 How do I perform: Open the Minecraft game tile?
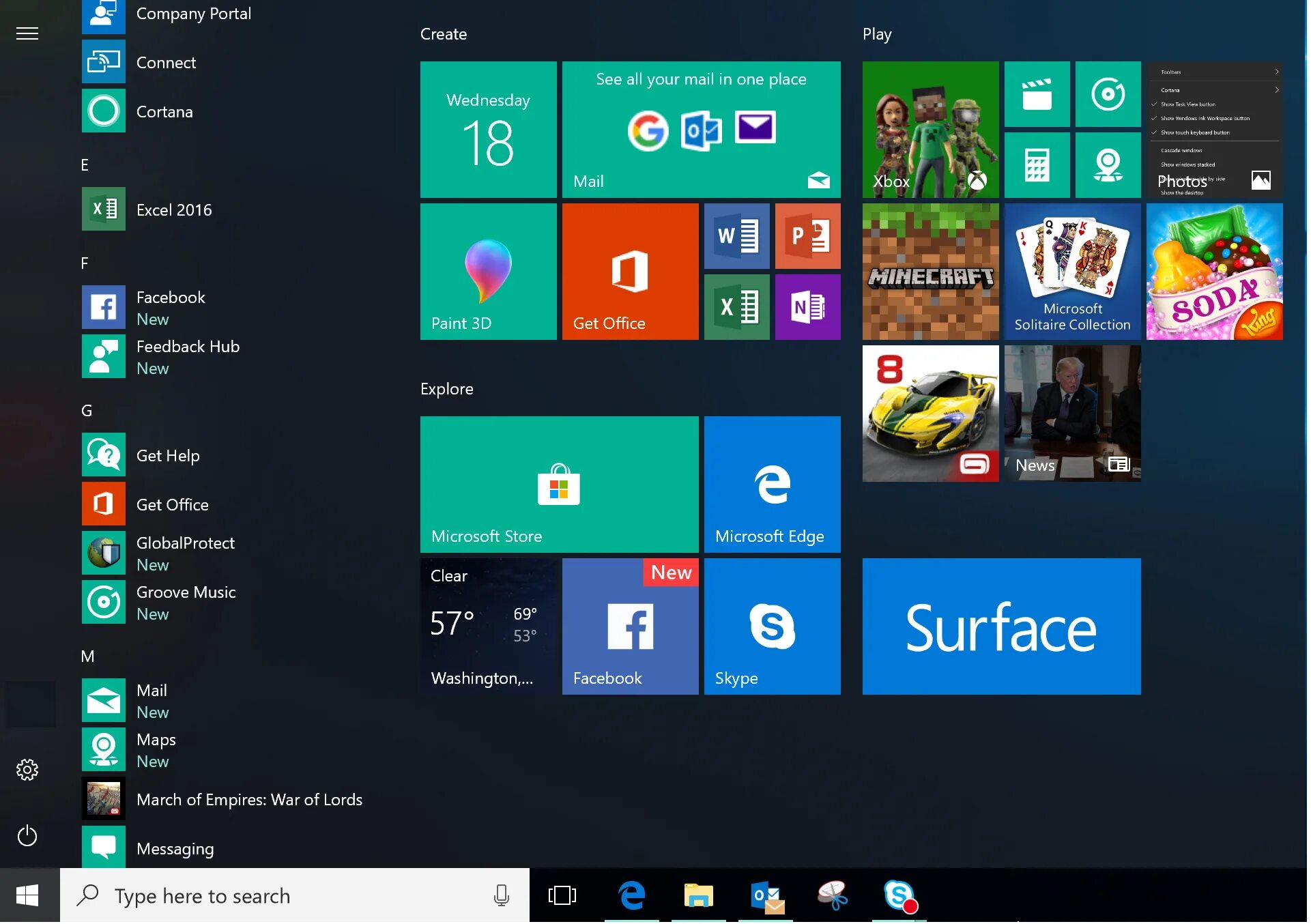pos(931,272)
